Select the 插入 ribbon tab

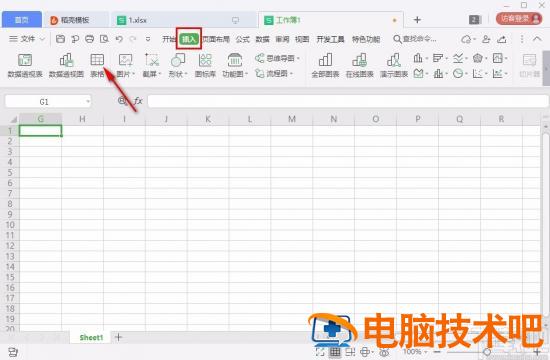pos(189,39)
